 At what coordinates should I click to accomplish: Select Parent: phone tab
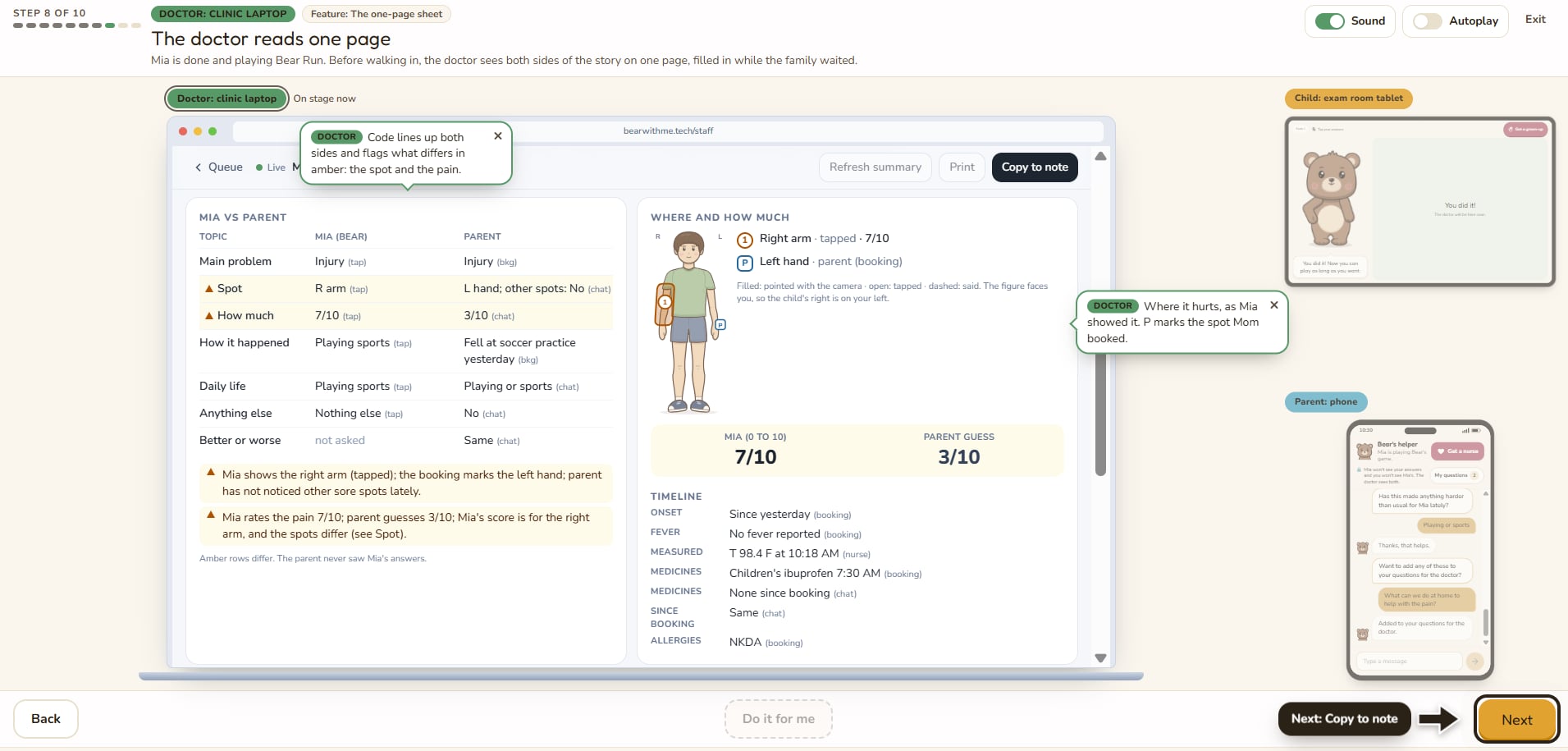pos(1325,402)
